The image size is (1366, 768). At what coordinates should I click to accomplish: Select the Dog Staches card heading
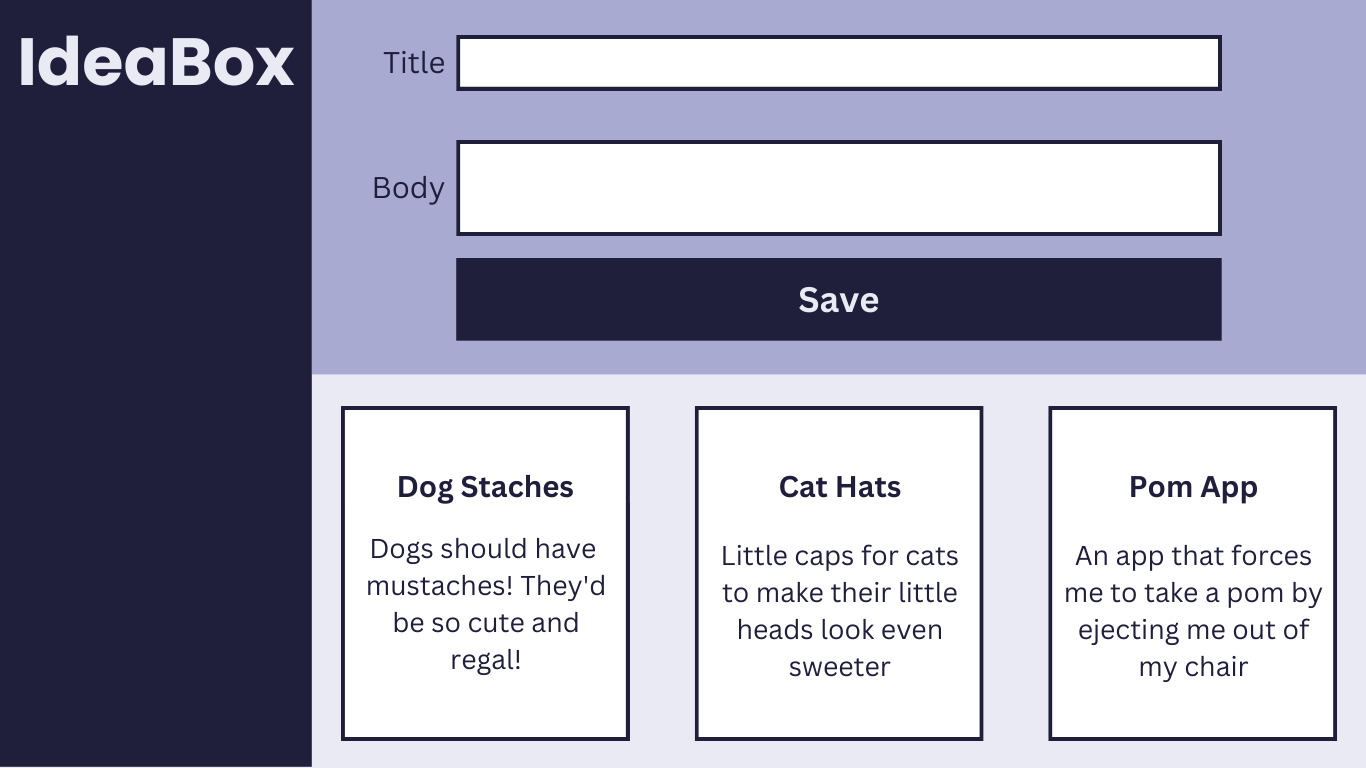coord(485,487)
